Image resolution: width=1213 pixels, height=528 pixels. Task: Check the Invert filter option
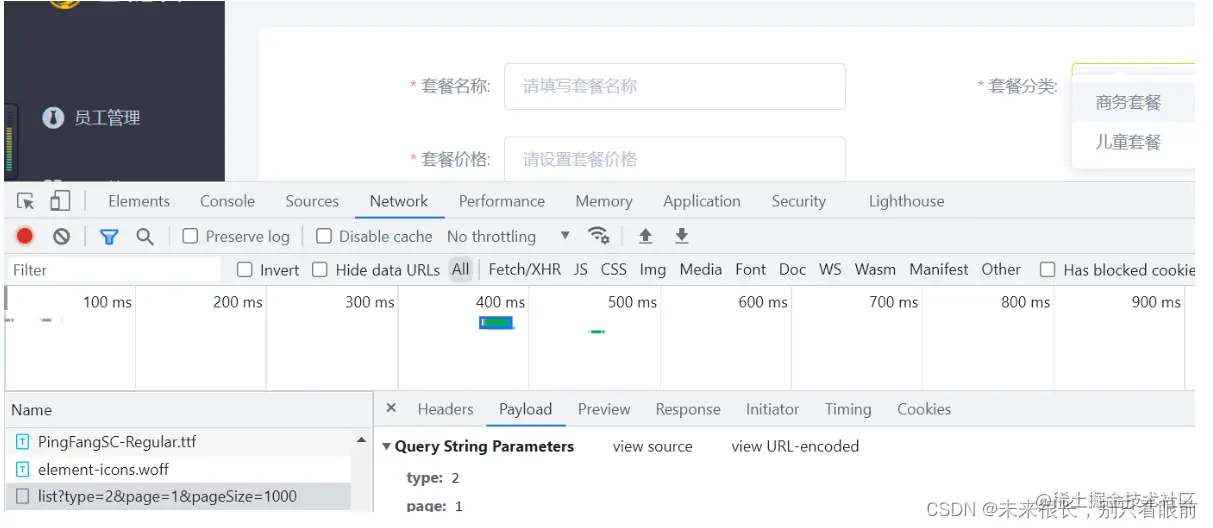point(244,270)
